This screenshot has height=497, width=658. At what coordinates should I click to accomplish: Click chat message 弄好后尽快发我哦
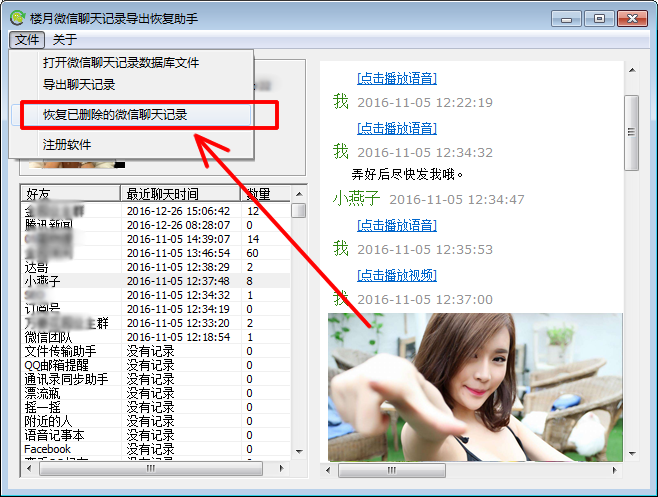[x=407, y=174]
